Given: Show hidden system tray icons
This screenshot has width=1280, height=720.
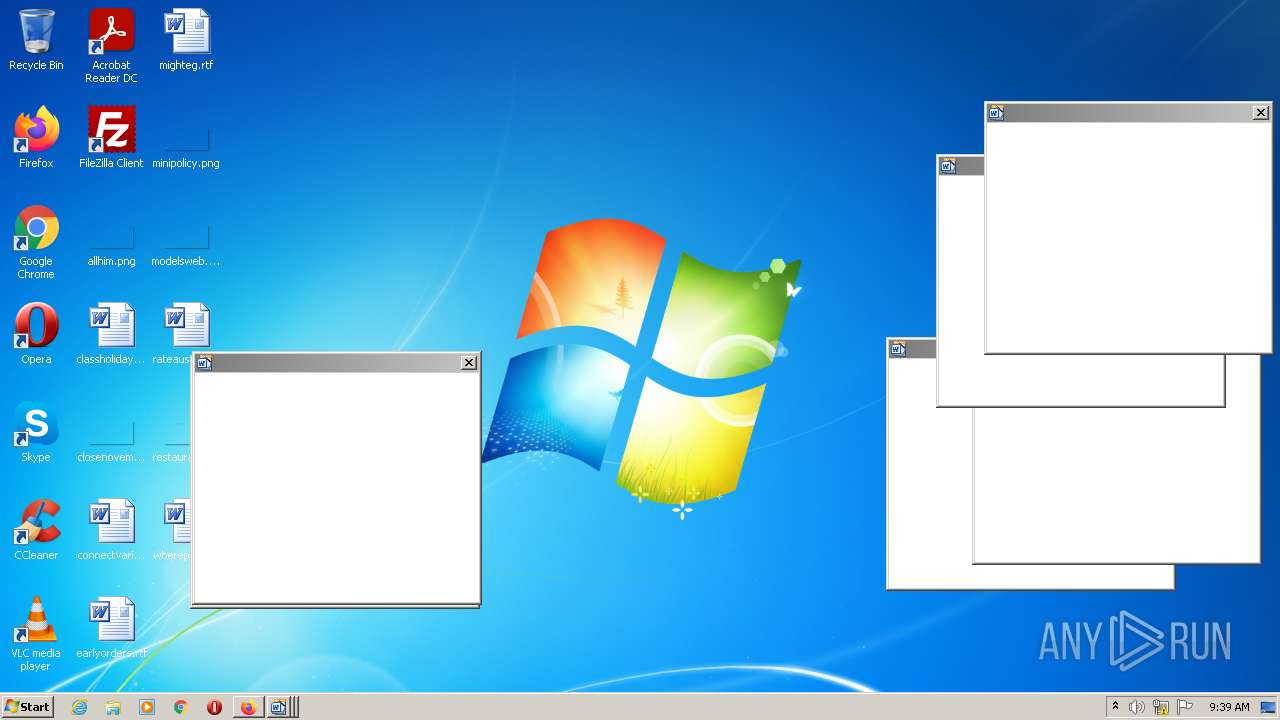Looking at the screenshot, I should point(1115,707).
